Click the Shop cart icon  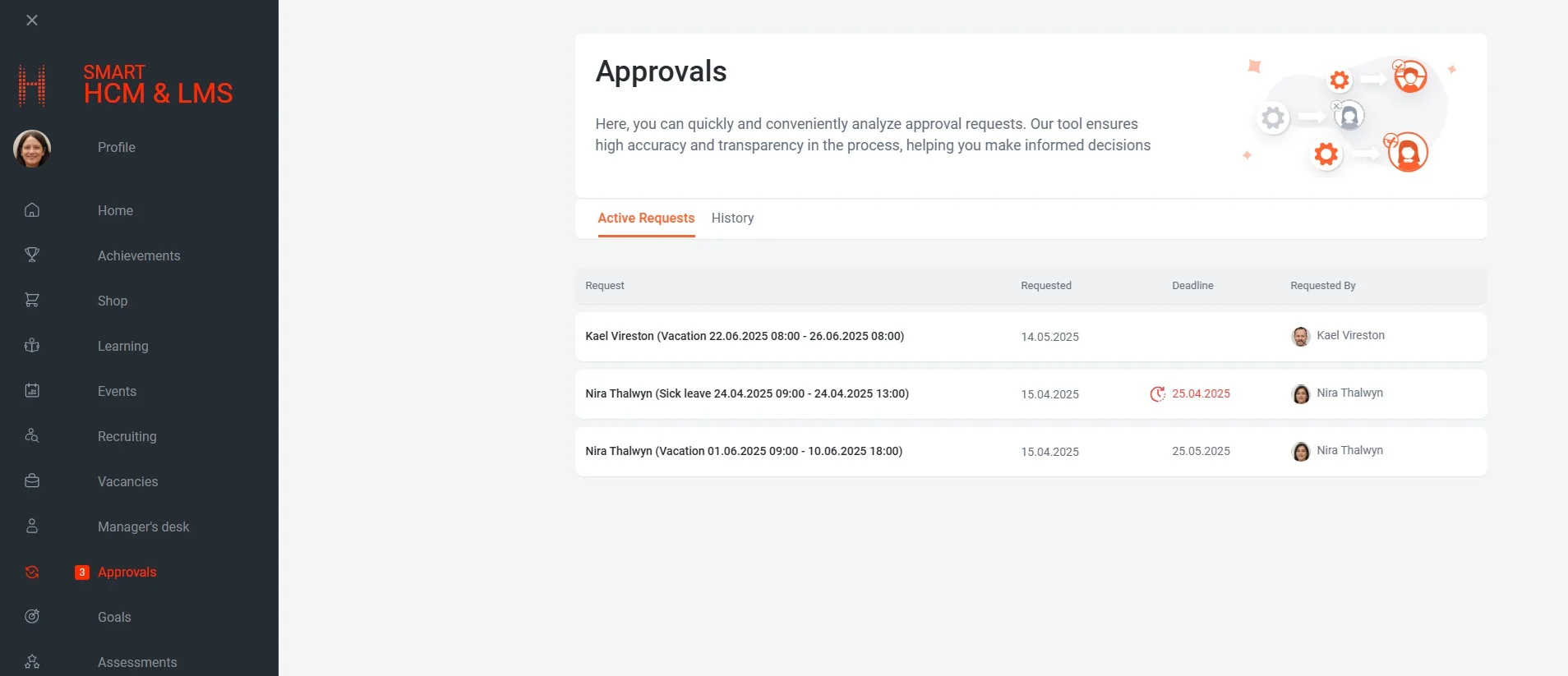tap(32, 301)
